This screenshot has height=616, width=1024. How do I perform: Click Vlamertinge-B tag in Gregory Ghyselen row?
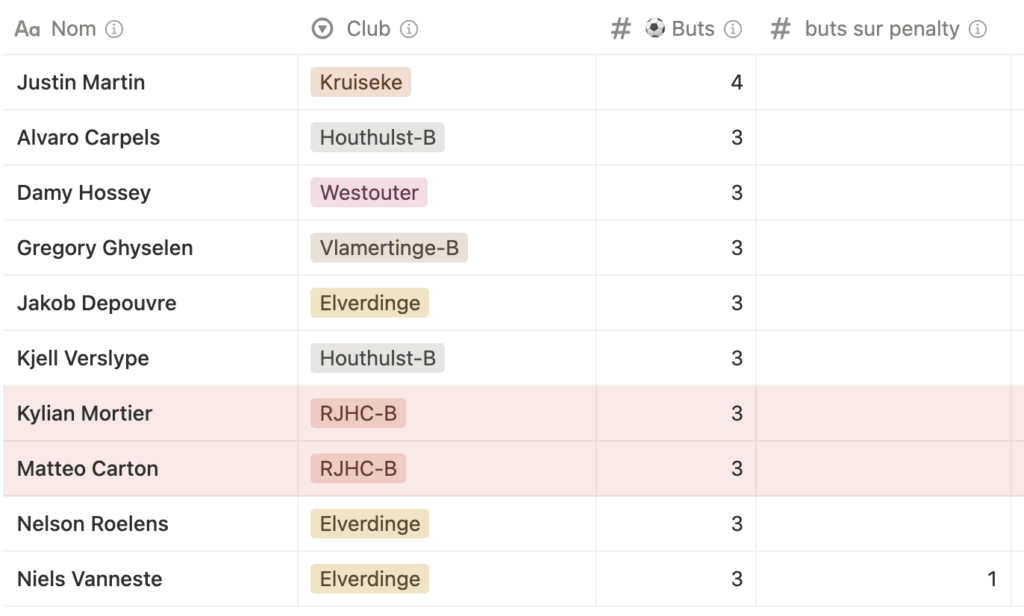click(x=389, y=248)
